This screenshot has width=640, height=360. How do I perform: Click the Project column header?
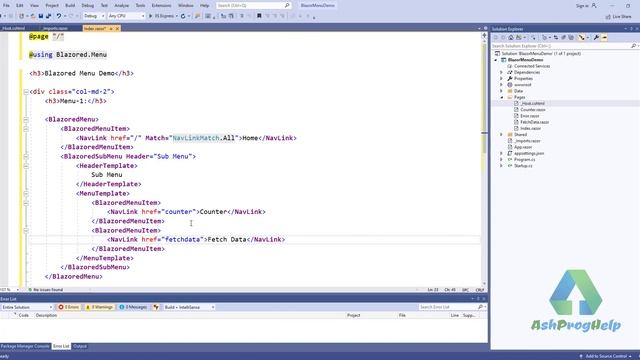coord(353,316)
